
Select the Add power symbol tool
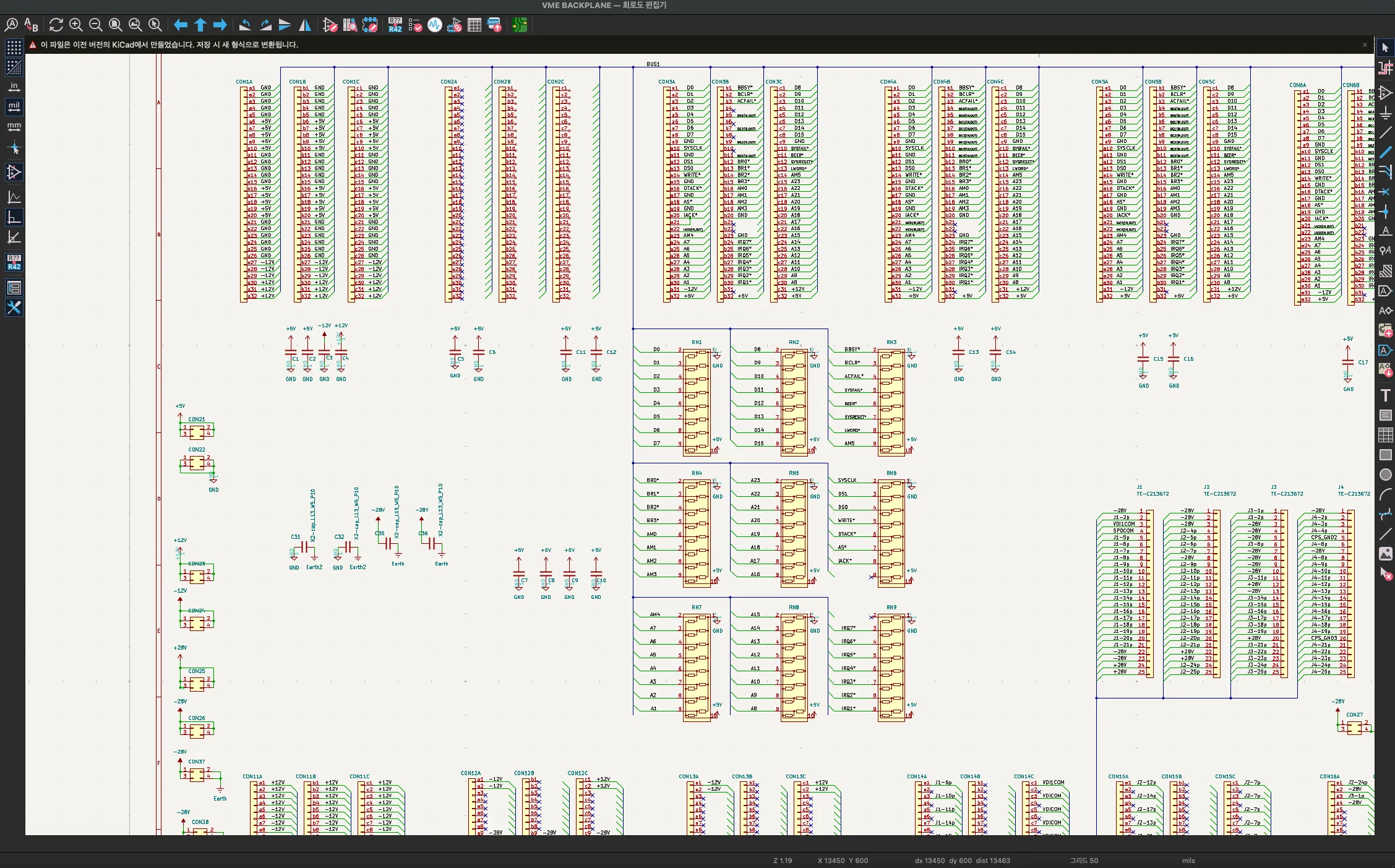pyautogui.click(x=1386, y=113)
